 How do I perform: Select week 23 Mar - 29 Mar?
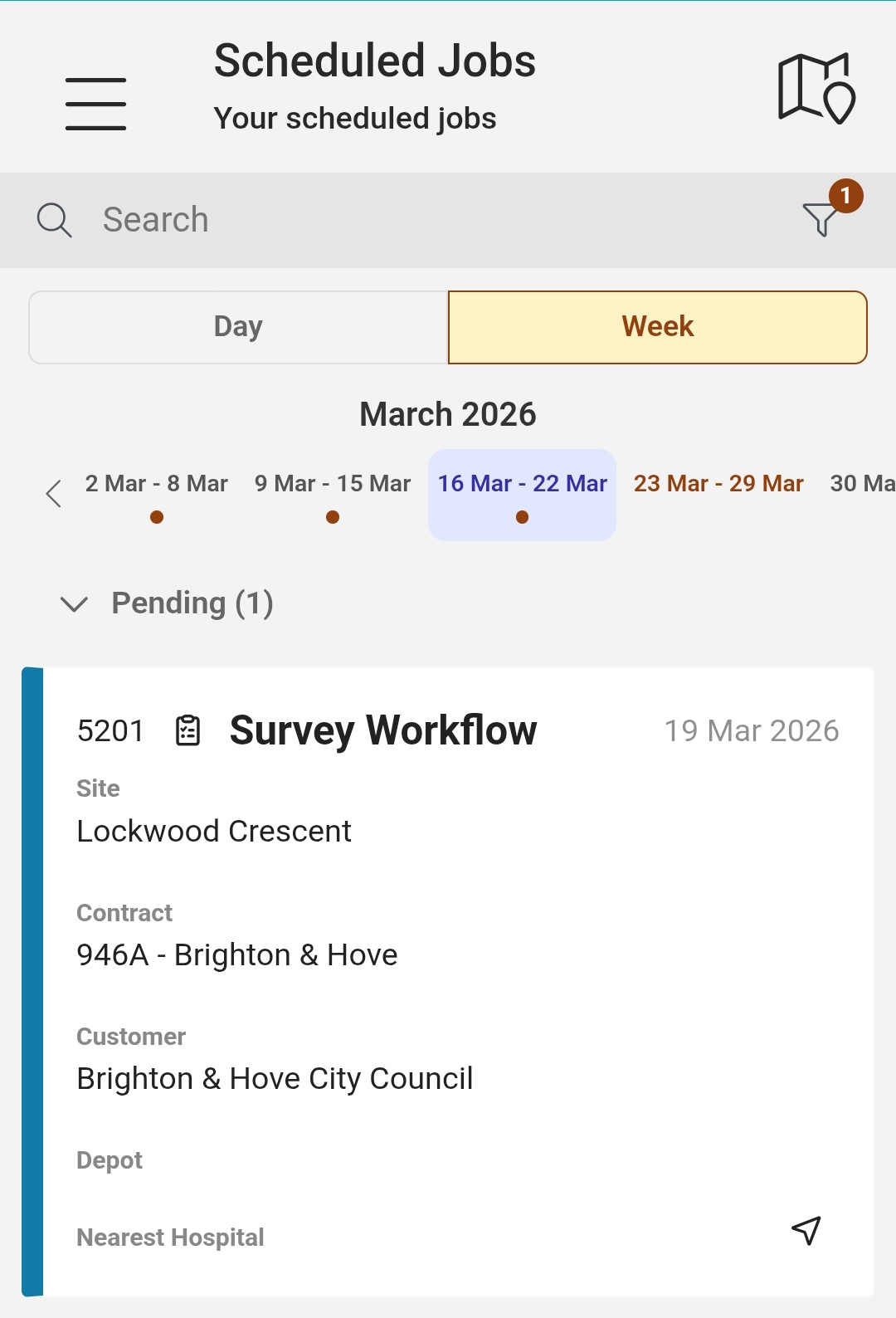click(x=718, y=484)
